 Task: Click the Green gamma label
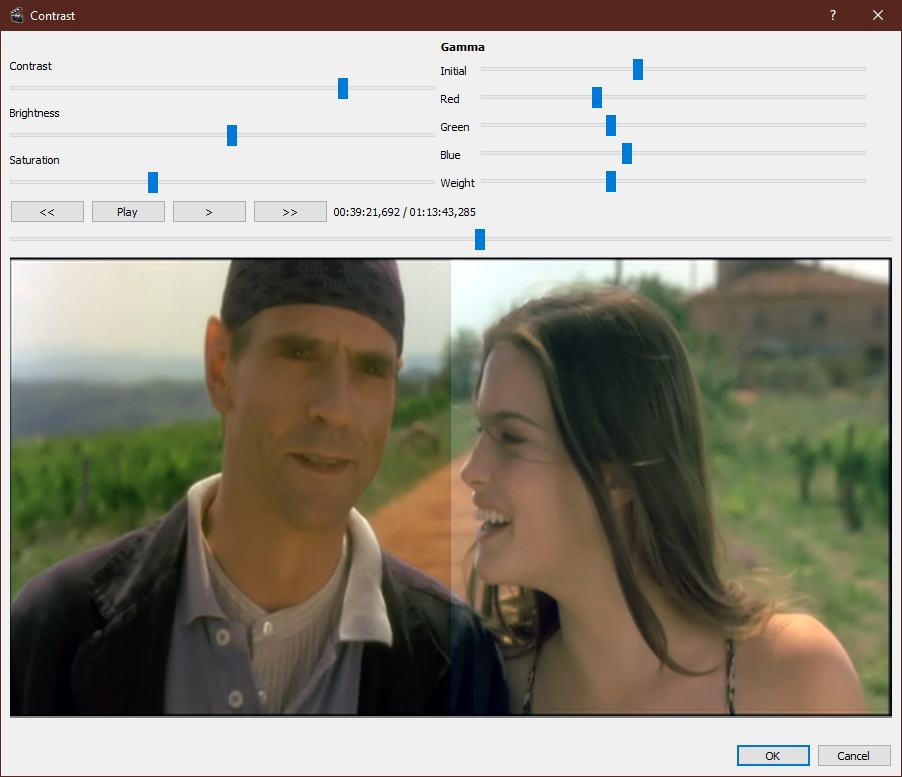[454, 127]
